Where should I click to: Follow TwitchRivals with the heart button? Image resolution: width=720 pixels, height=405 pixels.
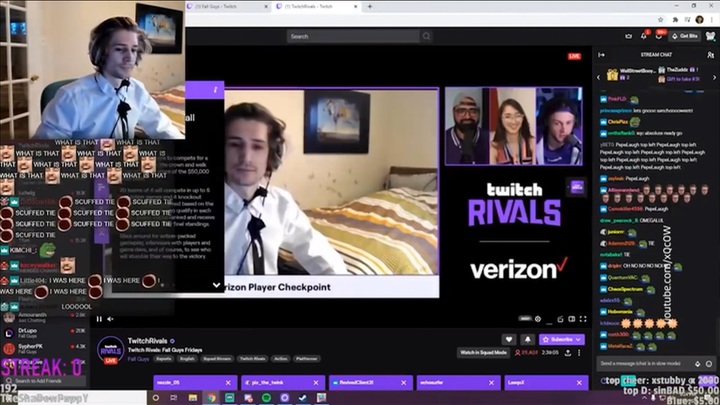(509, 339)
